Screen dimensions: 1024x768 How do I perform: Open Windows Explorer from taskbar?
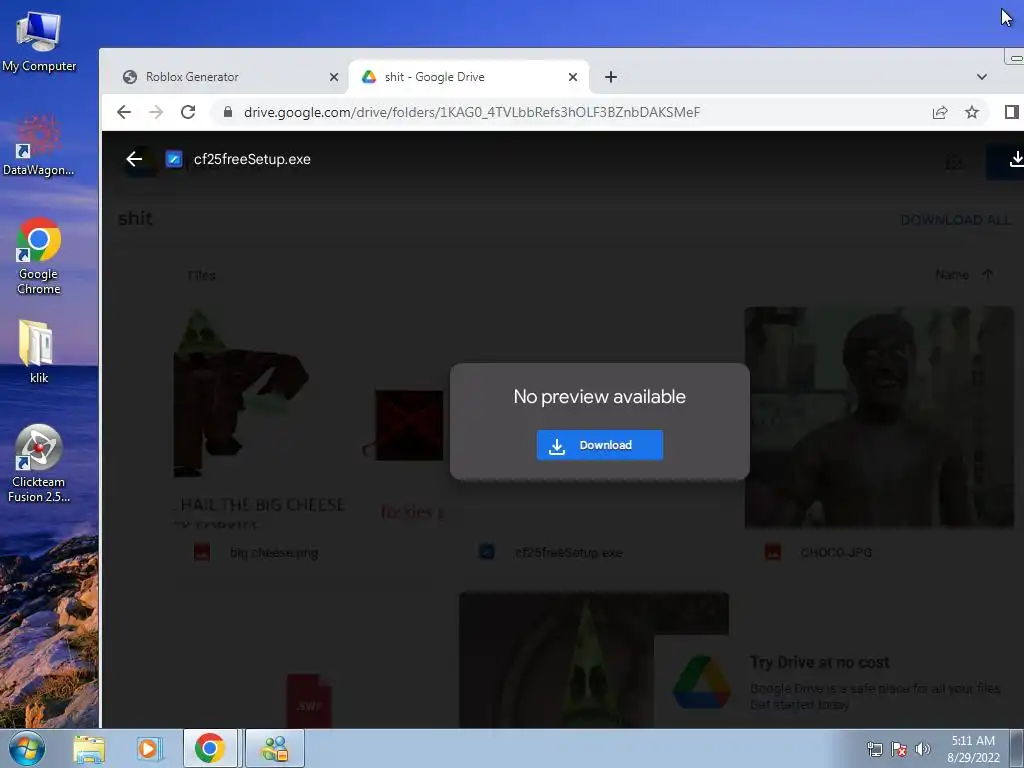point(89,748)
